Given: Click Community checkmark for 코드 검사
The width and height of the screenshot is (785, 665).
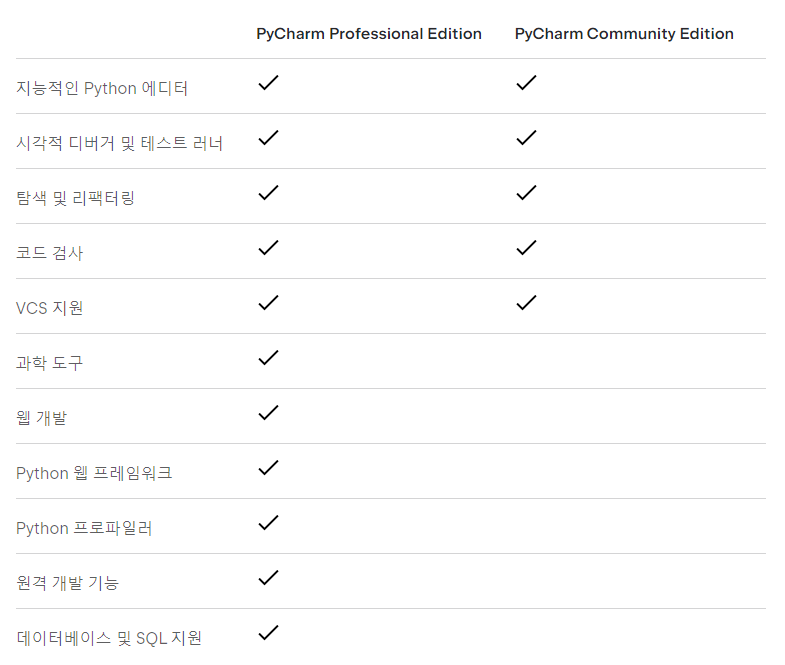Looking at the screenshot, I should [x=526, y=248].
